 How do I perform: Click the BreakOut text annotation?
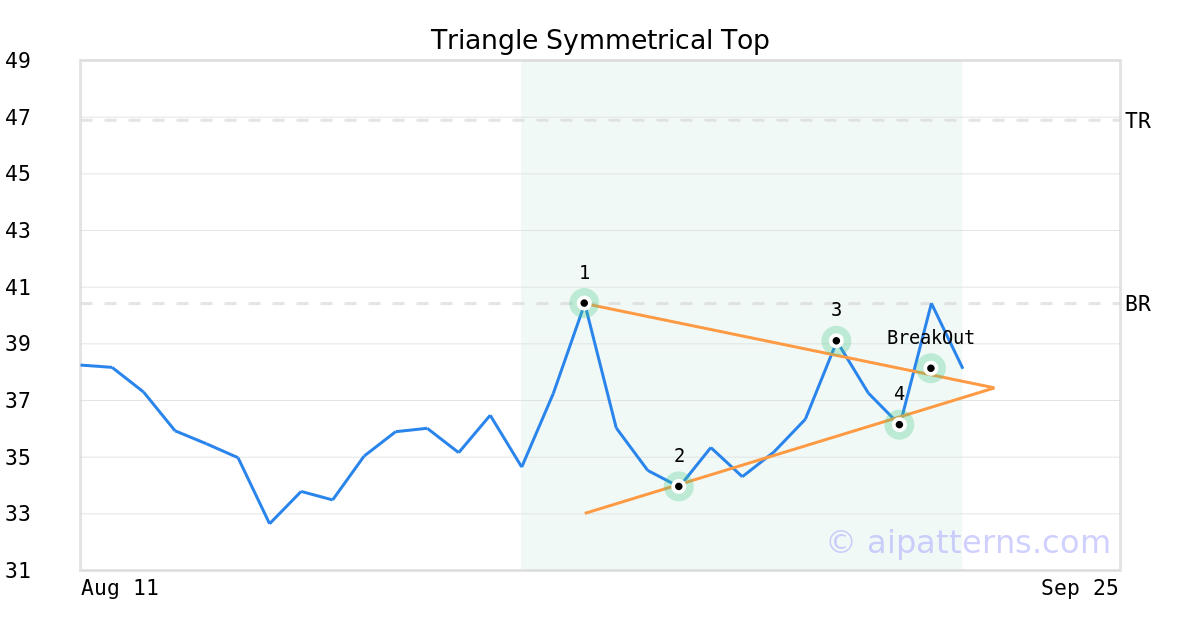[930, 338]
